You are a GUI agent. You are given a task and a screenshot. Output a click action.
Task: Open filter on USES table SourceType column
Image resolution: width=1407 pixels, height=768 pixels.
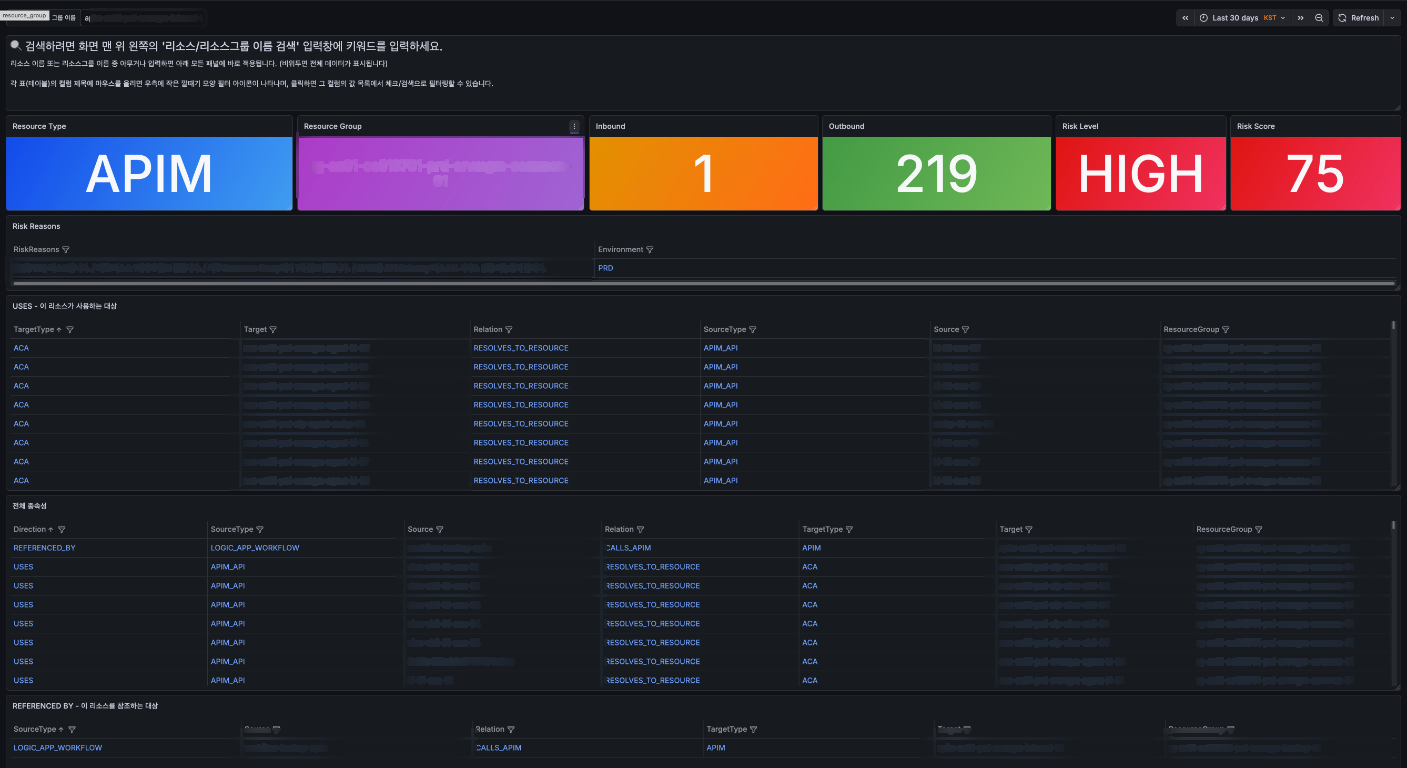click(x=753, y=329)
